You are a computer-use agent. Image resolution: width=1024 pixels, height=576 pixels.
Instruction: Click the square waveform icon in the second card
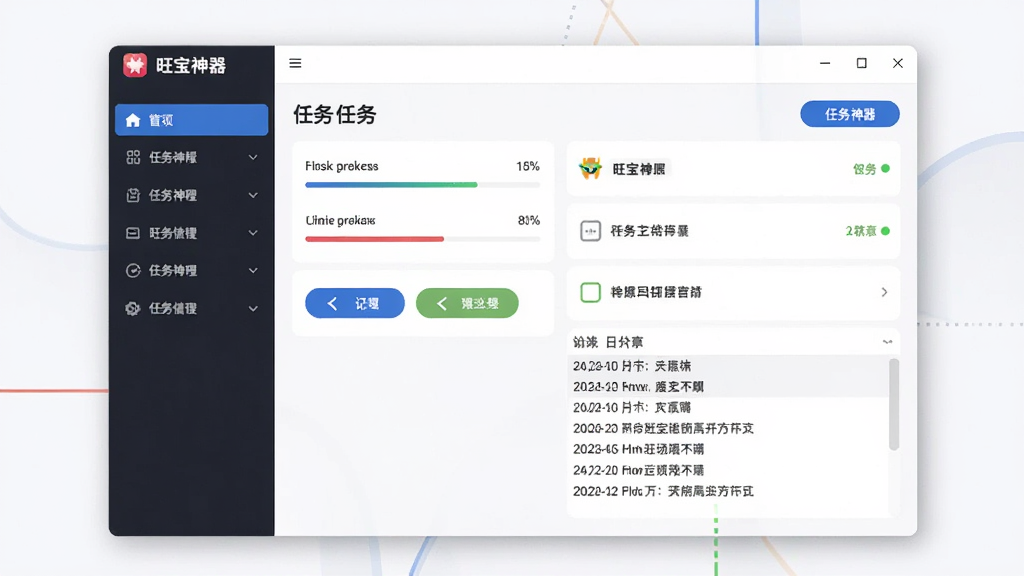tap(590, 231)
